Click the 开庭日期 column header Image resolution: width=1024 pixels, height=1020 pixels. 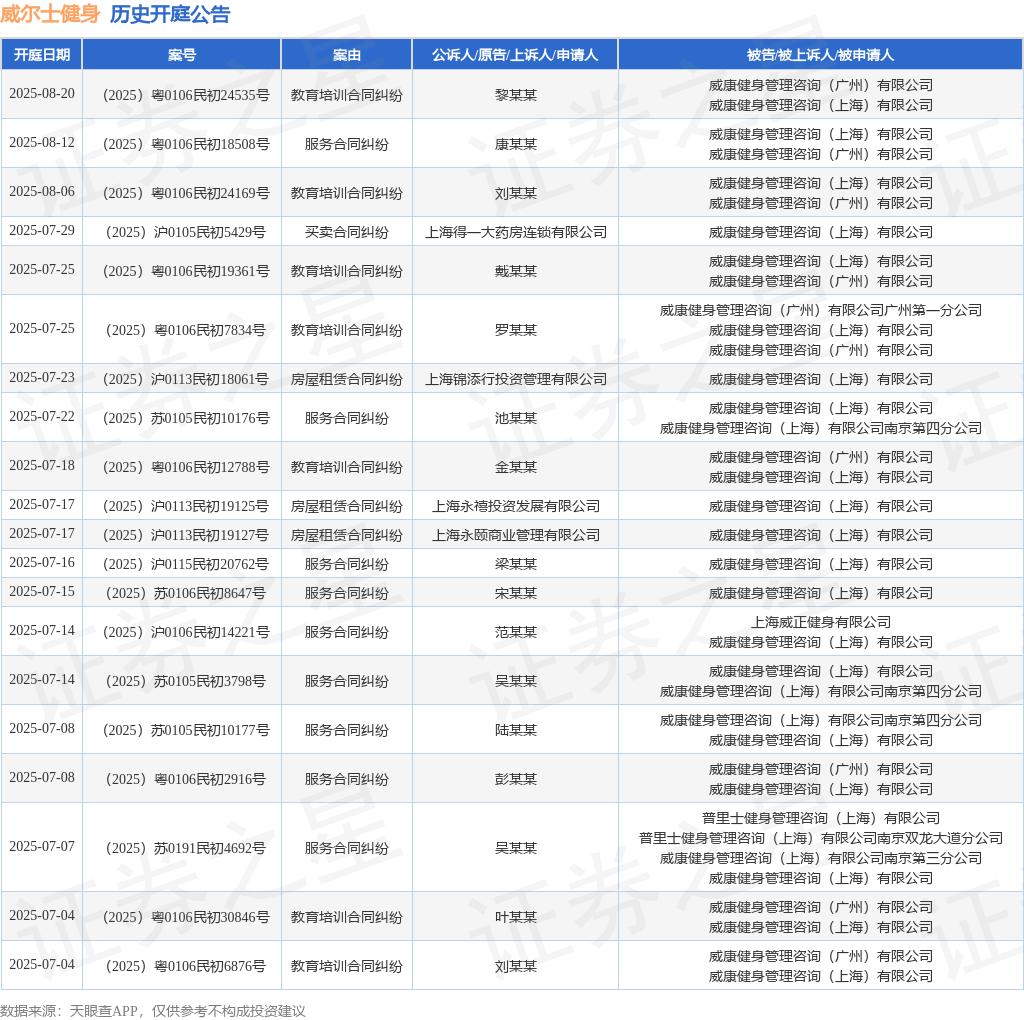(x=42, y=55)
